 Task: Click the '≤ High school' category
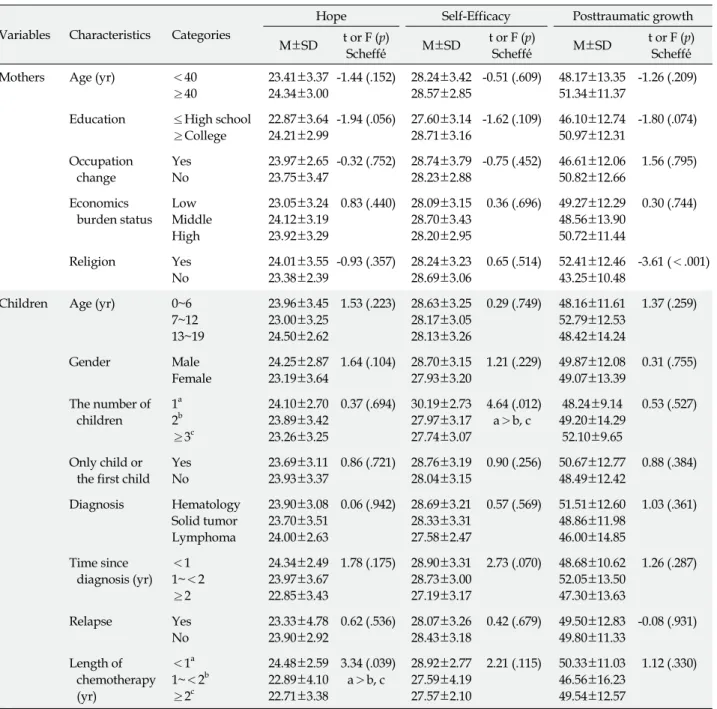tap(212, 119)
